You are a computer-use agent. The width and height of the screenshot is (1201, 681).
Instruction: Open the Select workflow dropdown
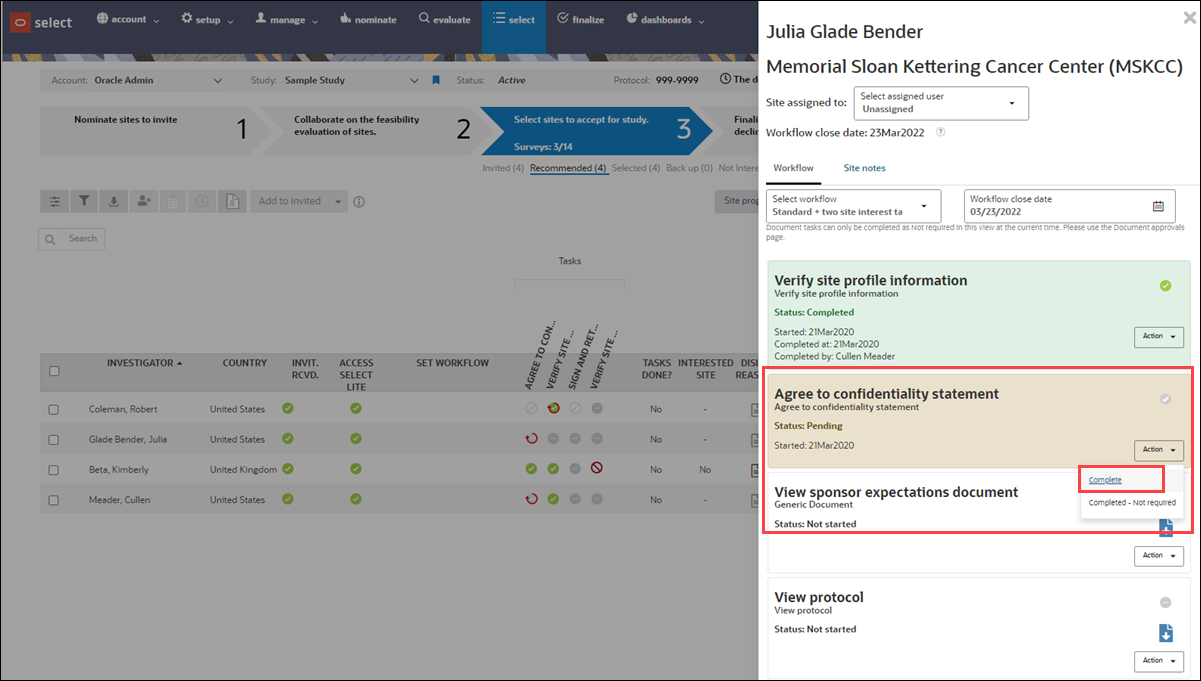pos(854,206)
